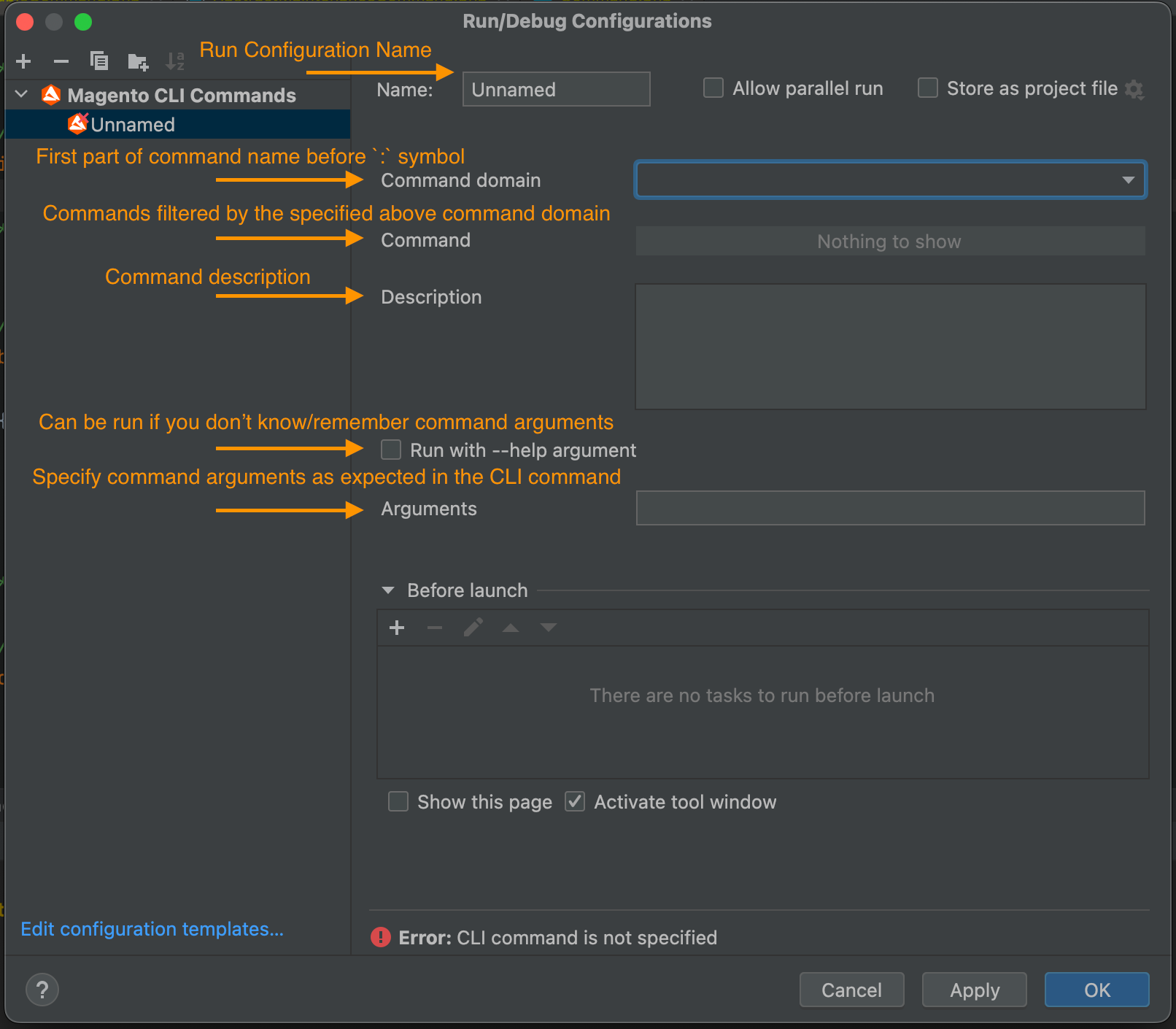Screen dimensions: 1176x1029
Task: Enable Show this page checkbox
Action: (x=398, y=801)
